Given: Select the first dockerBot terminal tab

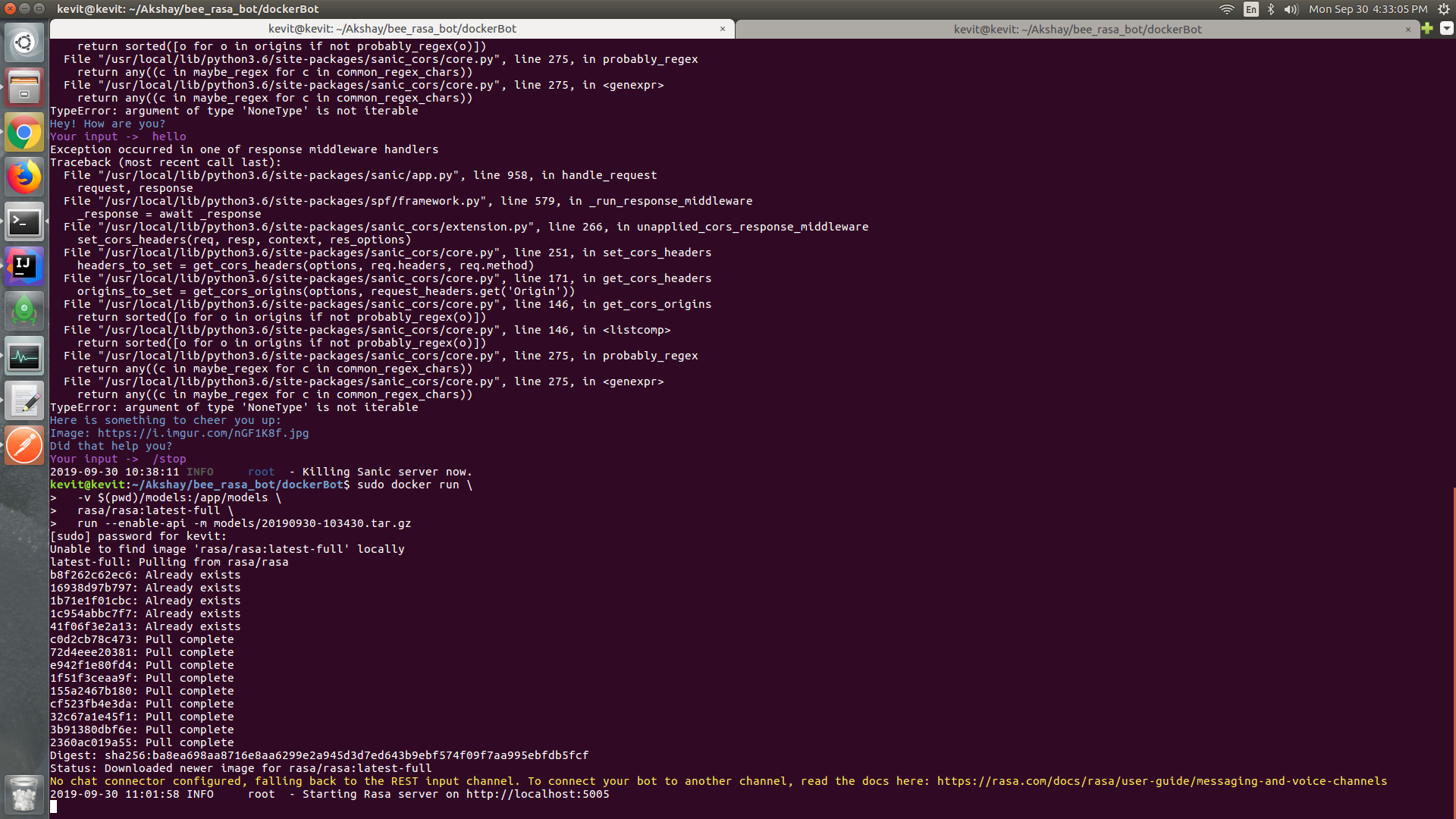Looking at the screenshot, I should pyautogui.click(x=392, y=29).
